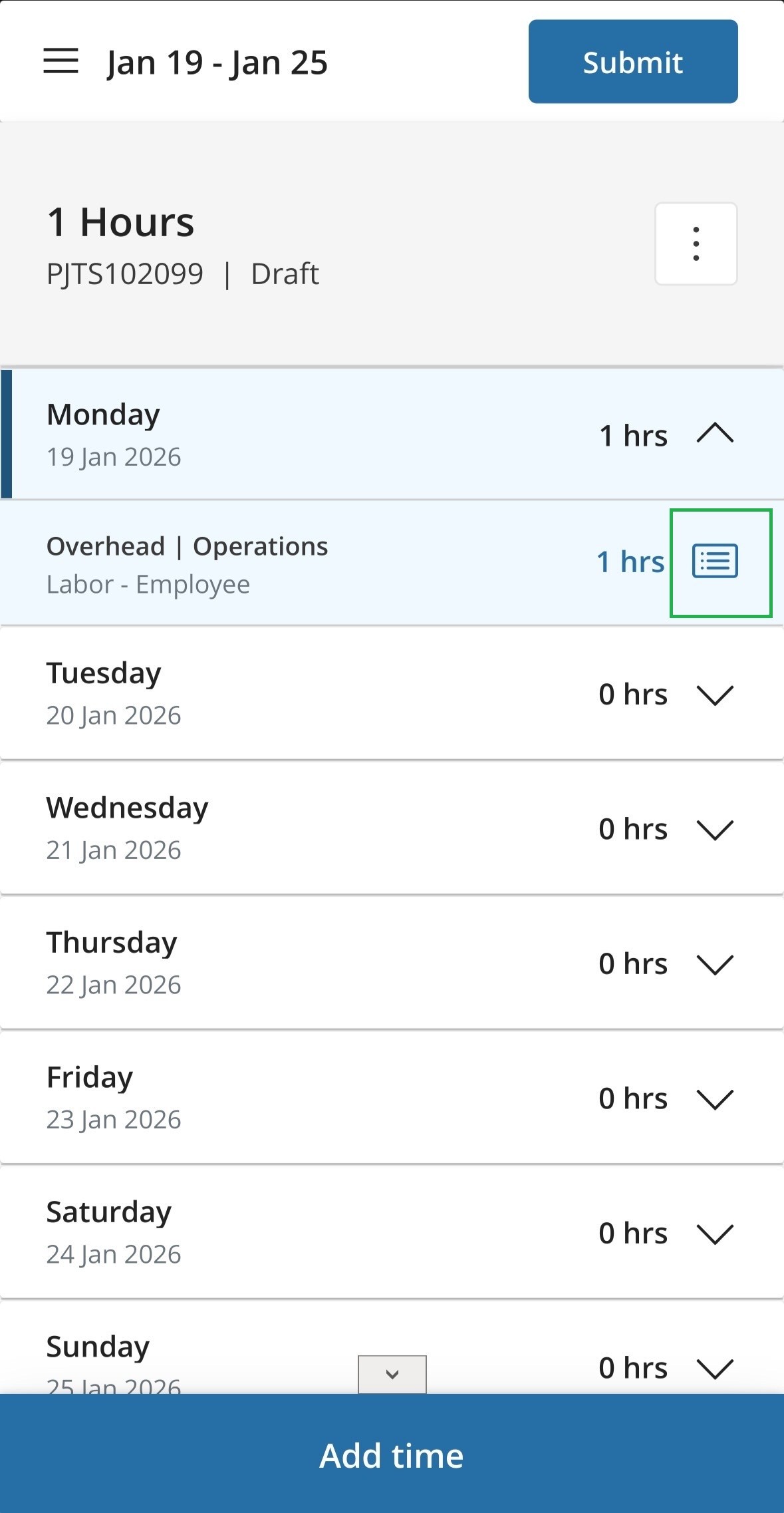The height and width of the screenshot is (1513, 784).
Task: Click the Jan 19 - Jan 25 date range title
Action: tap(217, 63)
